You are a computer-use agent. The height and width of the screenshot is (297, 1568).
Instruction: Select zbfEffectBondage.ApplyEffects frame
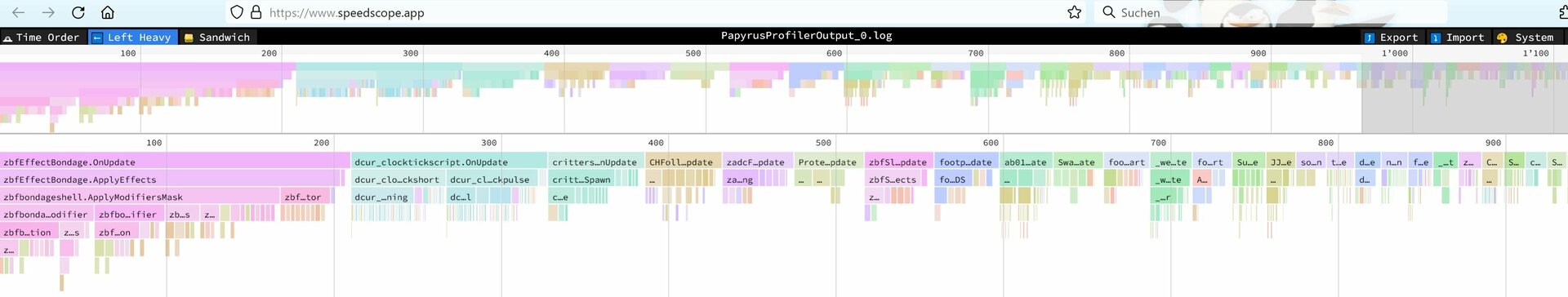click(x=171, y=179)
